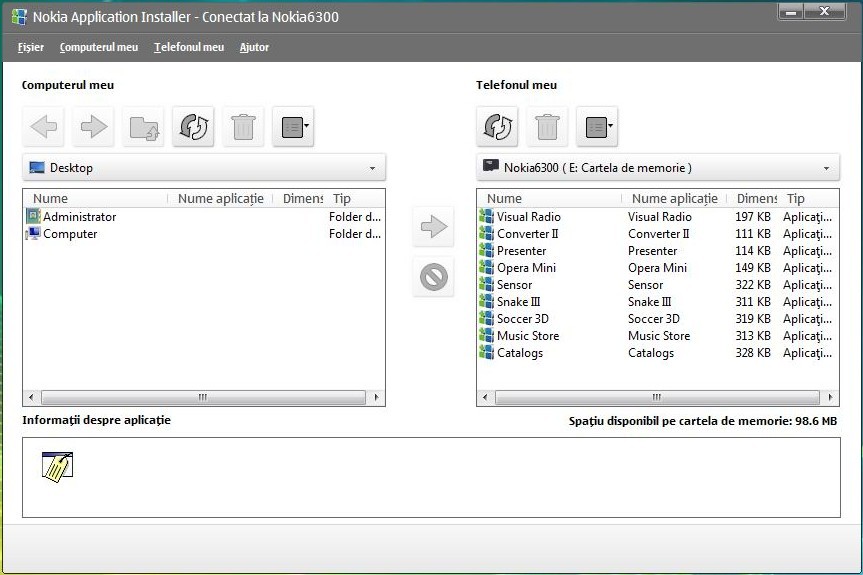Click the Forward arrow in Computerul meu toolbar
Viewport: 863px width, 575px height.
pyautogui.click(x=94, y=127)
